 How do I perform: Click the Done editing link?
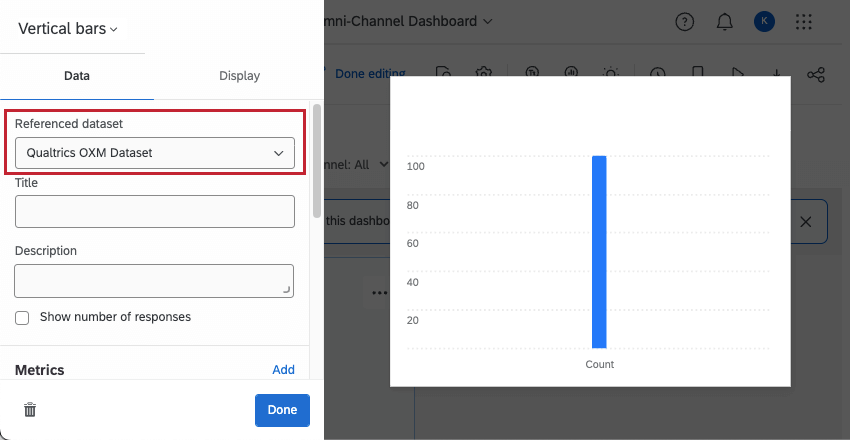coord(369,73)
